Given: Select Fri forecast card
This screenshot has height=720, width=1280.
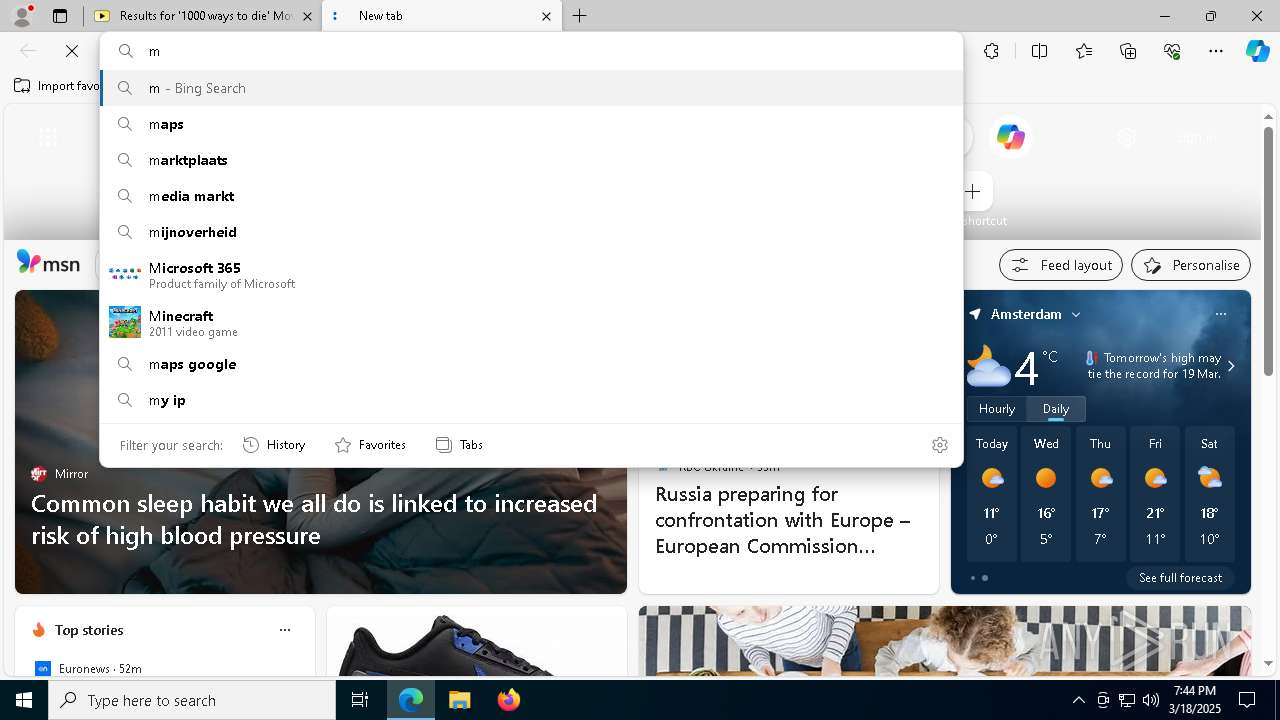Looking at the screenshot, I should tap(1155, 494).
